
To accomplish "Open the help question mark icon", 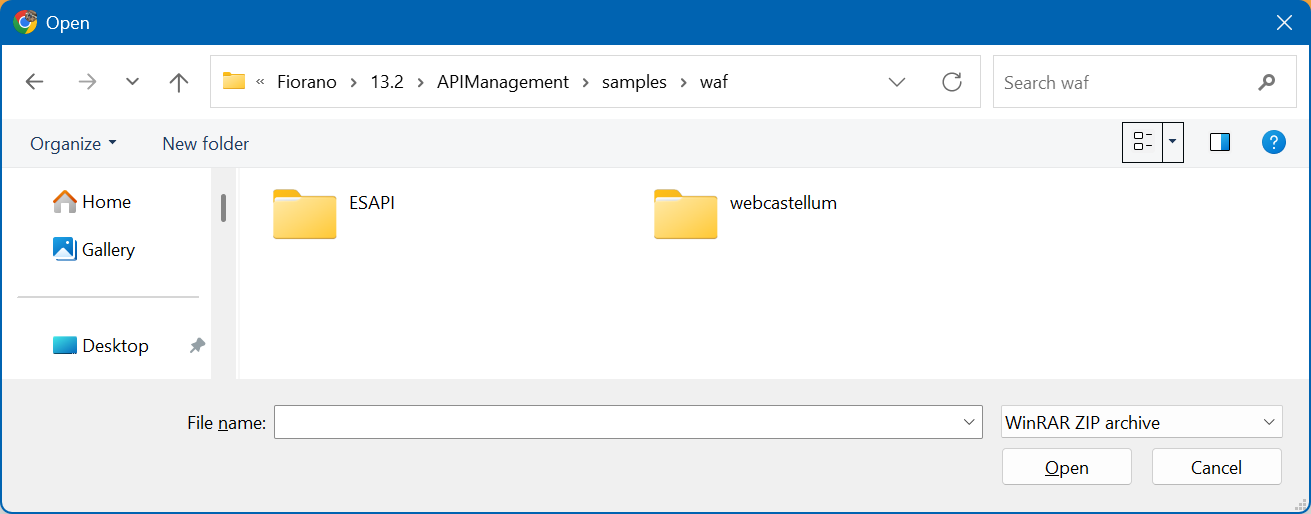I will pyautogui.click(x=1273, y=142).
